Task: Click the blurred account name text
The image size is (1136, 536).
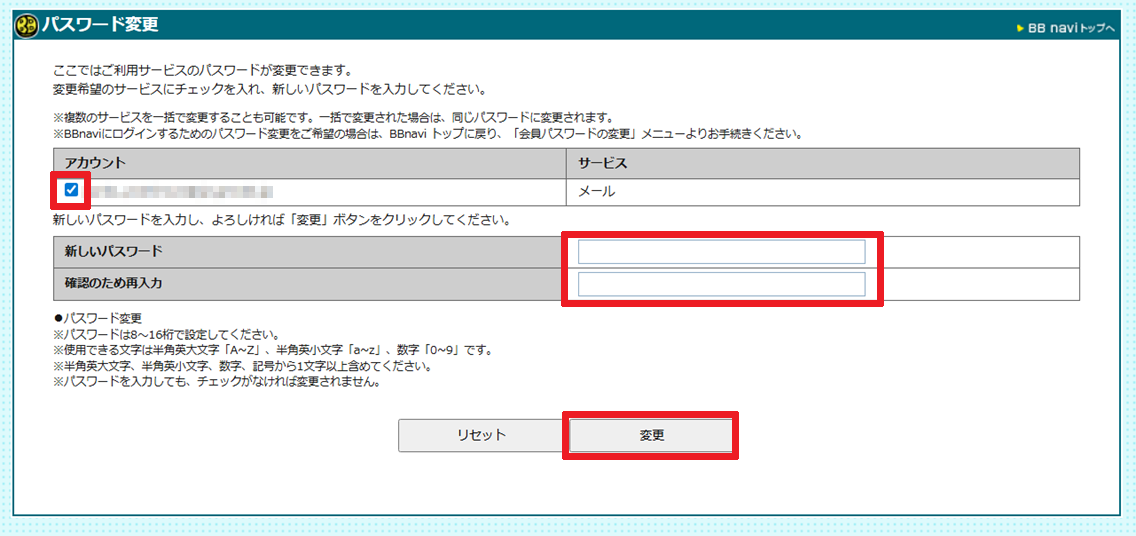Action: pyautogui.click(x=182, y=190)
